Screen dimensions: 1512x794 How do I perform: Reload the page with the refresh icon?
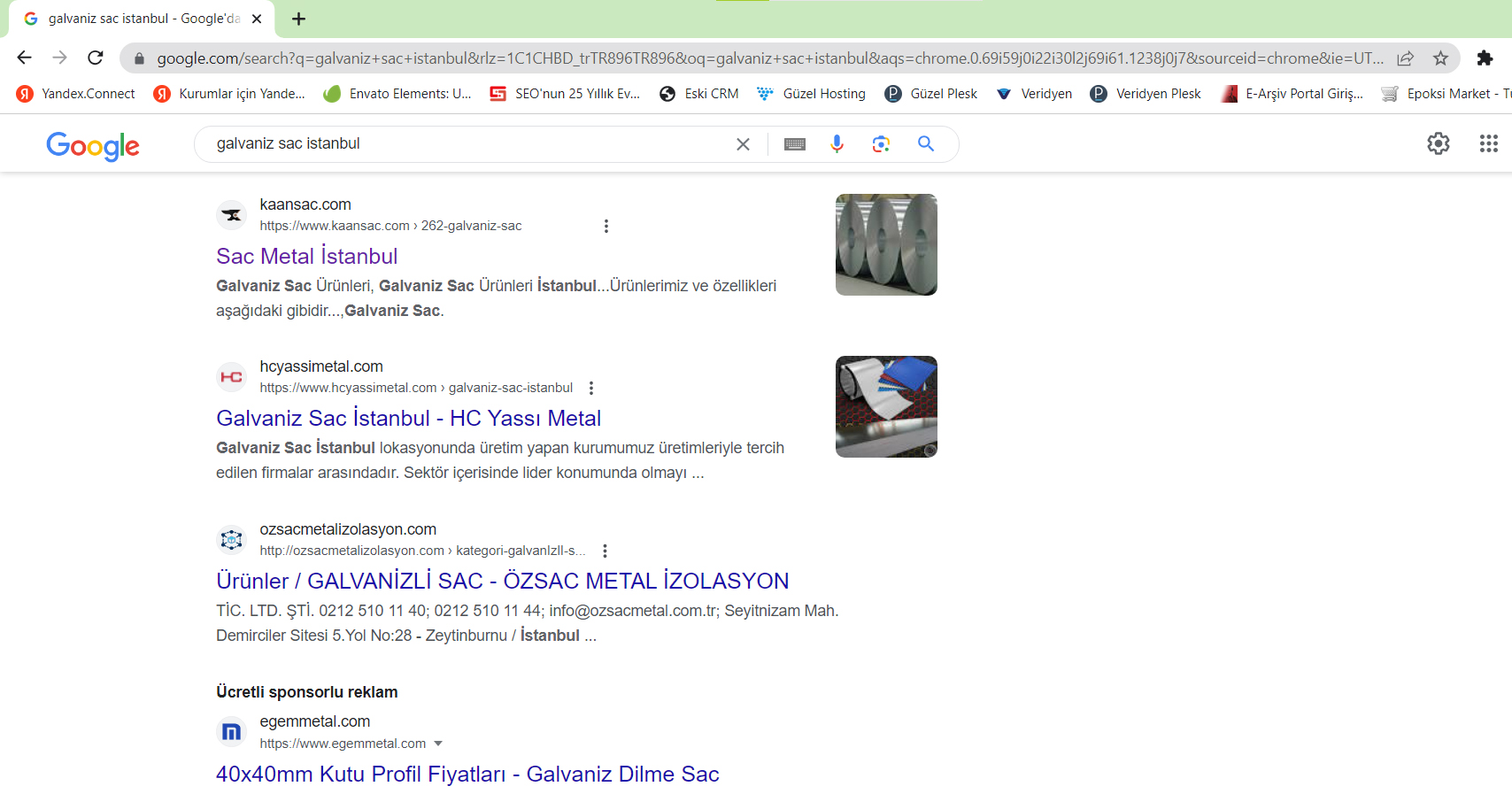(96, 58)
